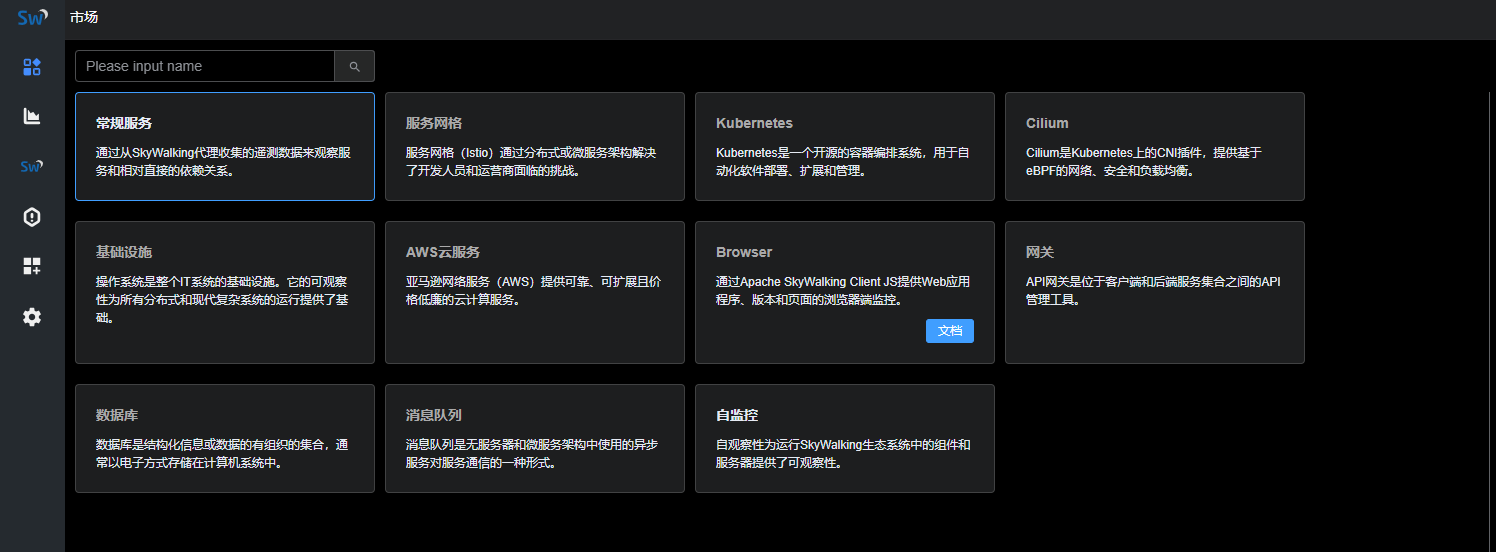
Task: Open the 网关 card
Action: tap(1155, 292)
